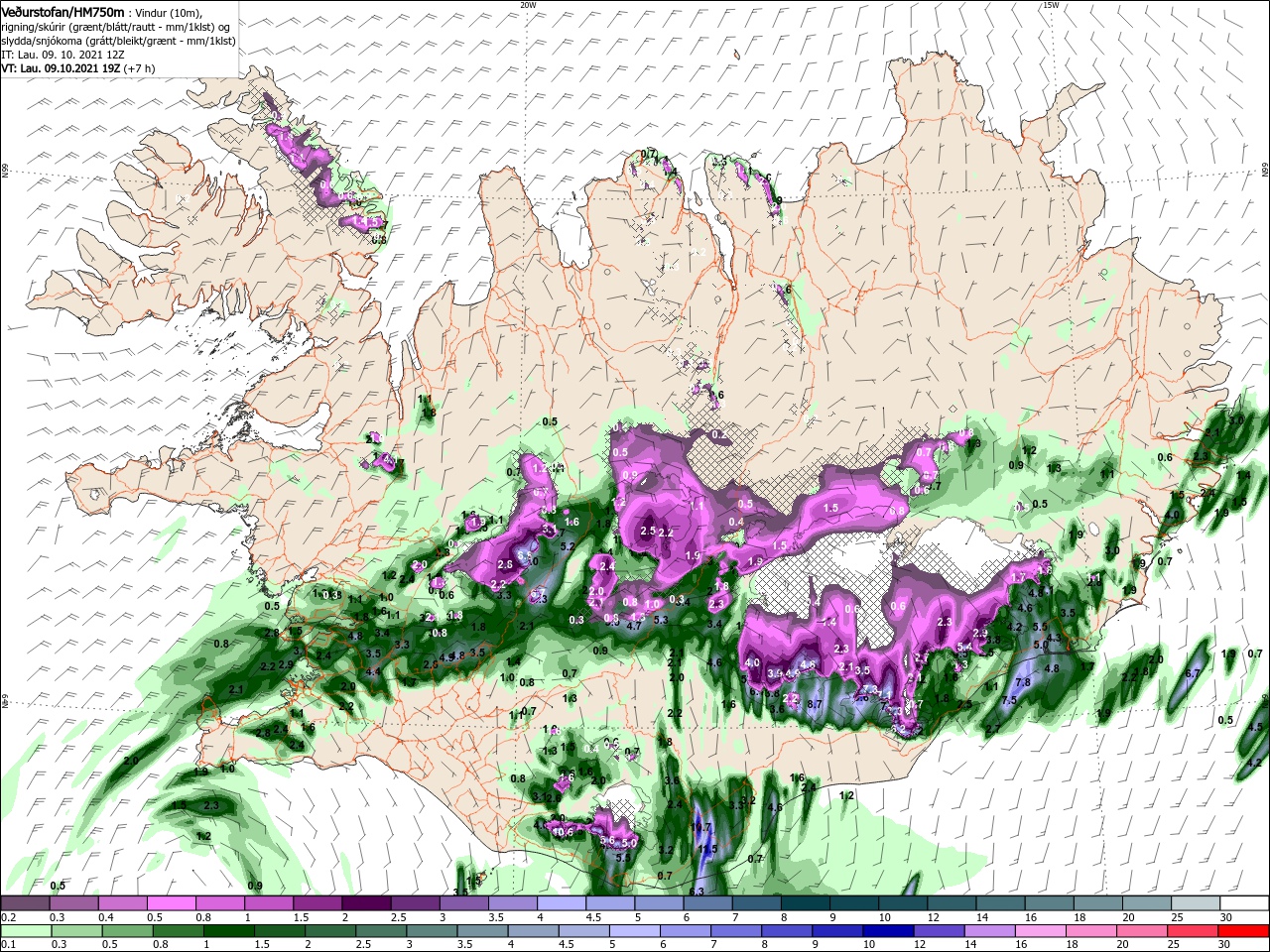Click the 0.8 swatch in upper snow legend
Viewport: 1270px width, 952px height.
[x=220, y=903]
